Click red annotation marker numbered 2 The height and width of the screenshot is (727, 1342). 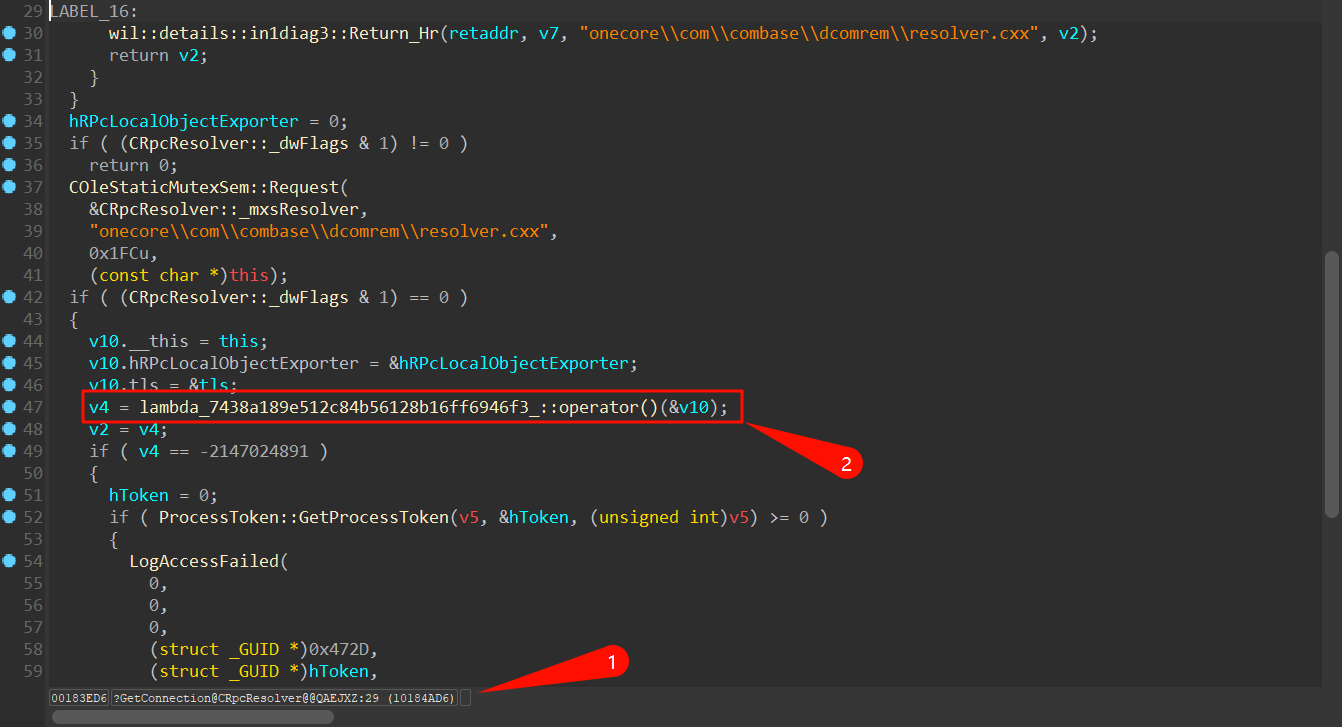pyautogui.click(x=846, y=463)
